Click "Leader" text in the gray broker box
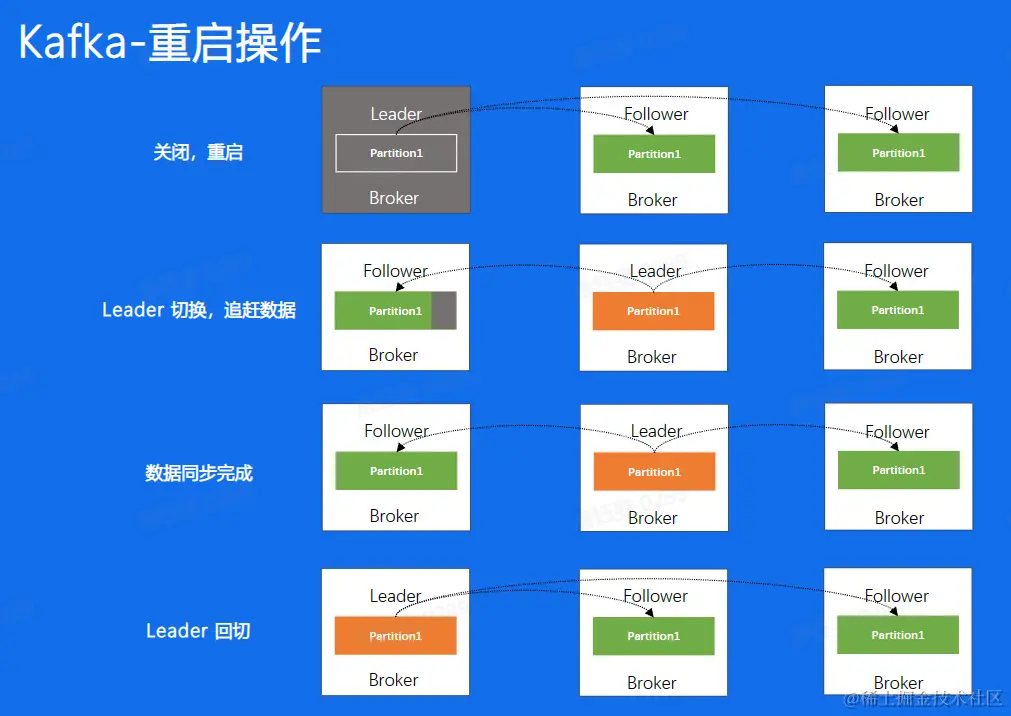Screen dimensions: 1011x716 point(396,114)
